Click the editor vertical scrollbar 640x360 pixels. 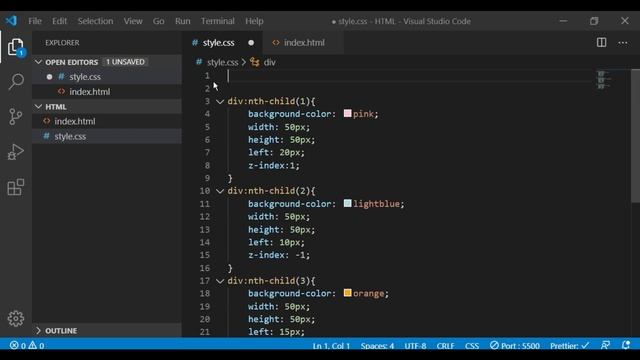(x=635, y=135)
